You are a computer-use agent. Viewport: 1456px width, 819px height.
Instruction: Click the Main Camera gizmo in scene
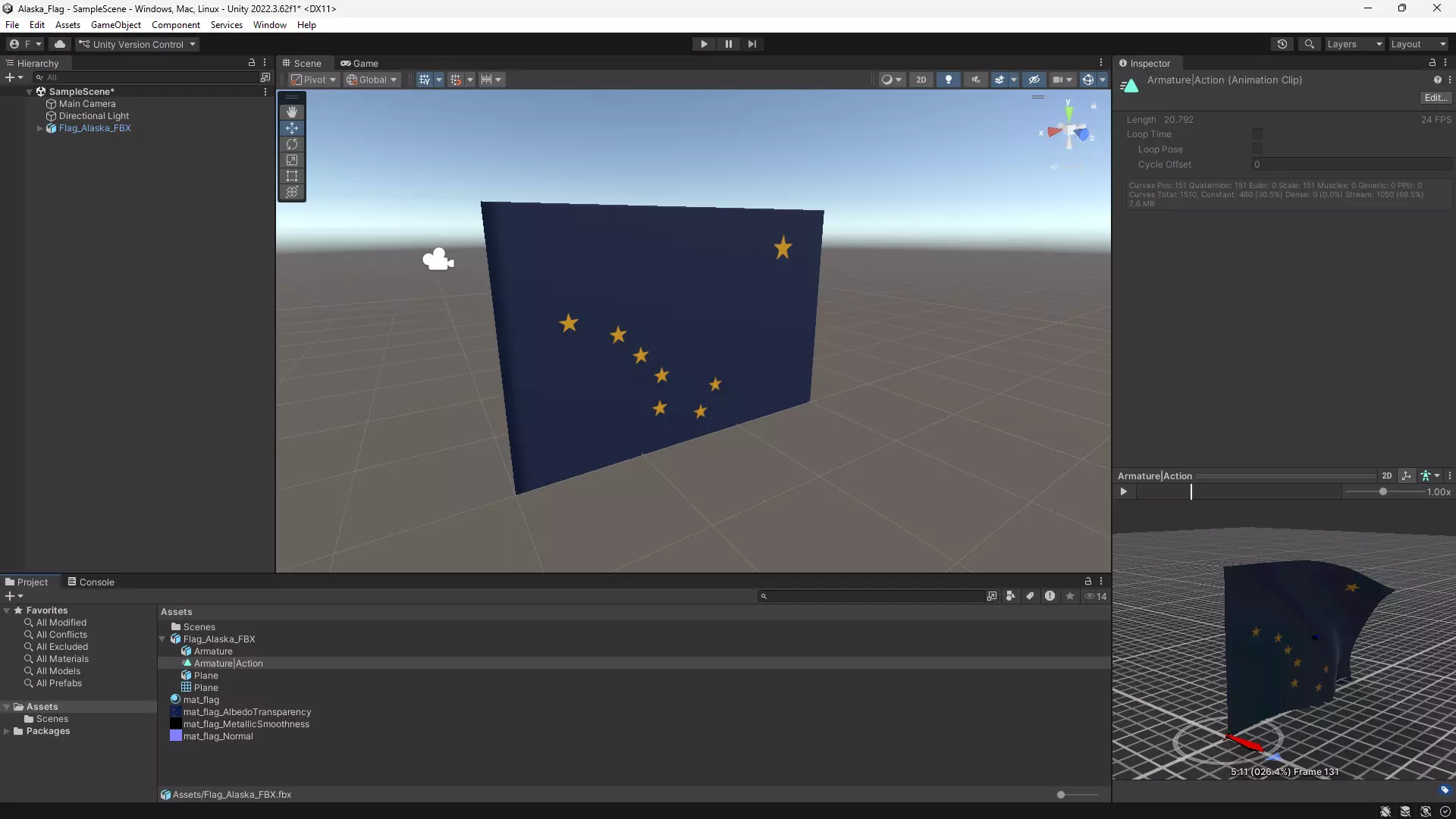coord(438,259)
